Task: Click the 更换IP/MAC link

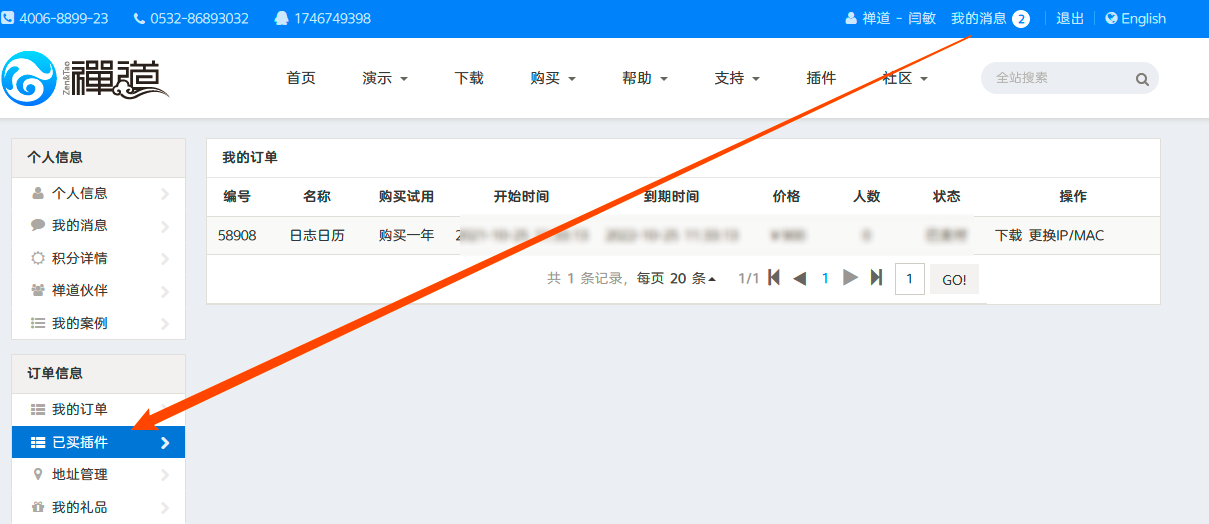Action: click(1066, 236)
